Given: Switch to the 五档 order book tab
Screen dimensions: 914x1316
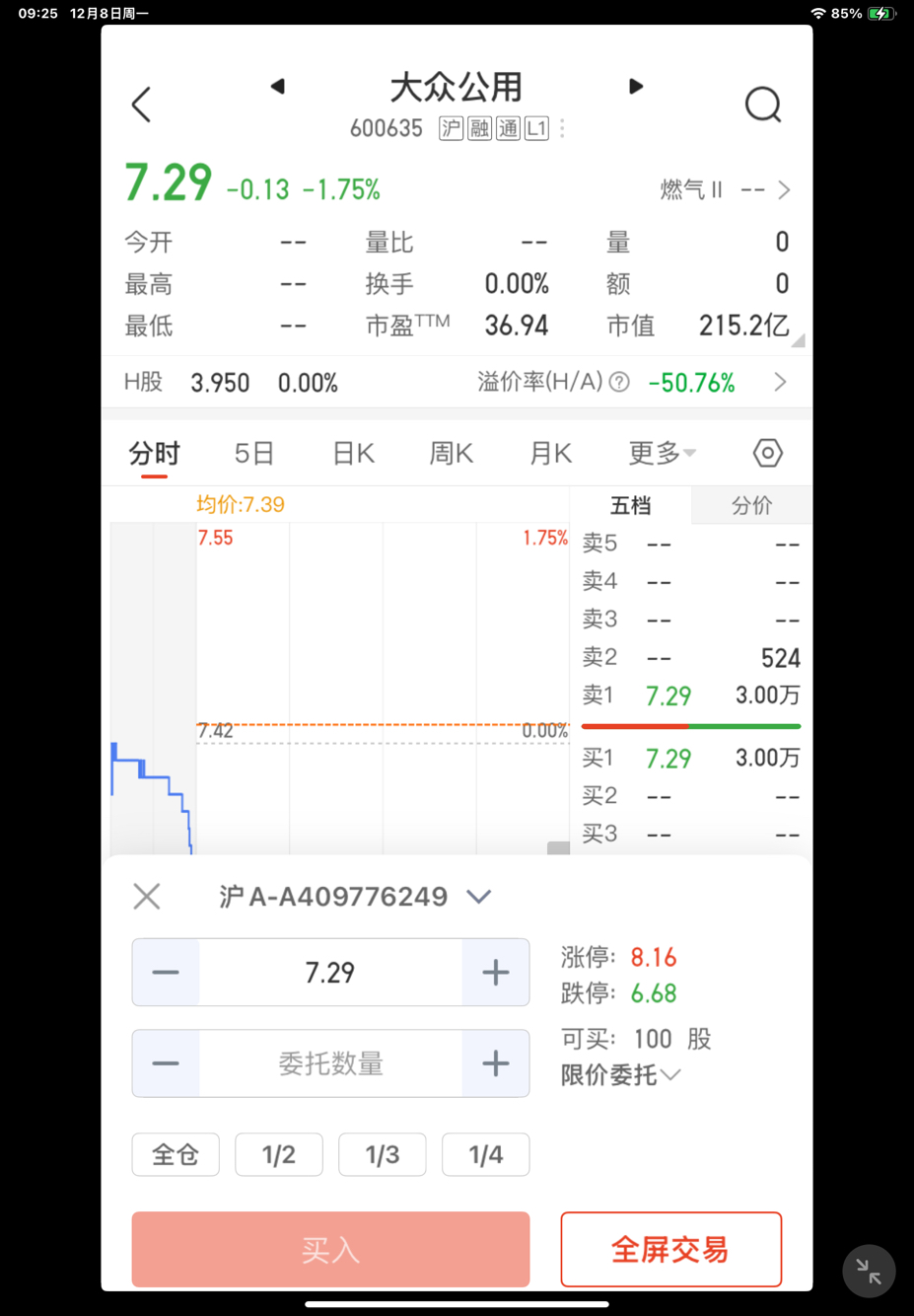Looking at the screenshot, I should point(630,505).
